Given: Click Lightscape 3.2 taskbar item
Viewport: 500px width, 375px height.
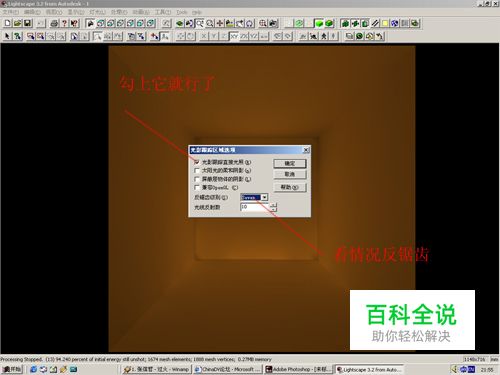Looking at the screenshot, I should (369, 369).
